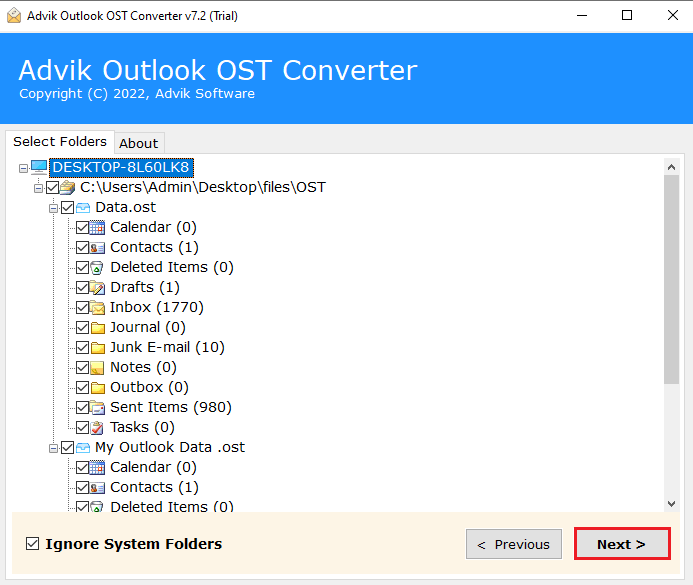Click the Calendar icon under My Outlook Data .ost
693x585 pixels.
(x=97, y=467)
